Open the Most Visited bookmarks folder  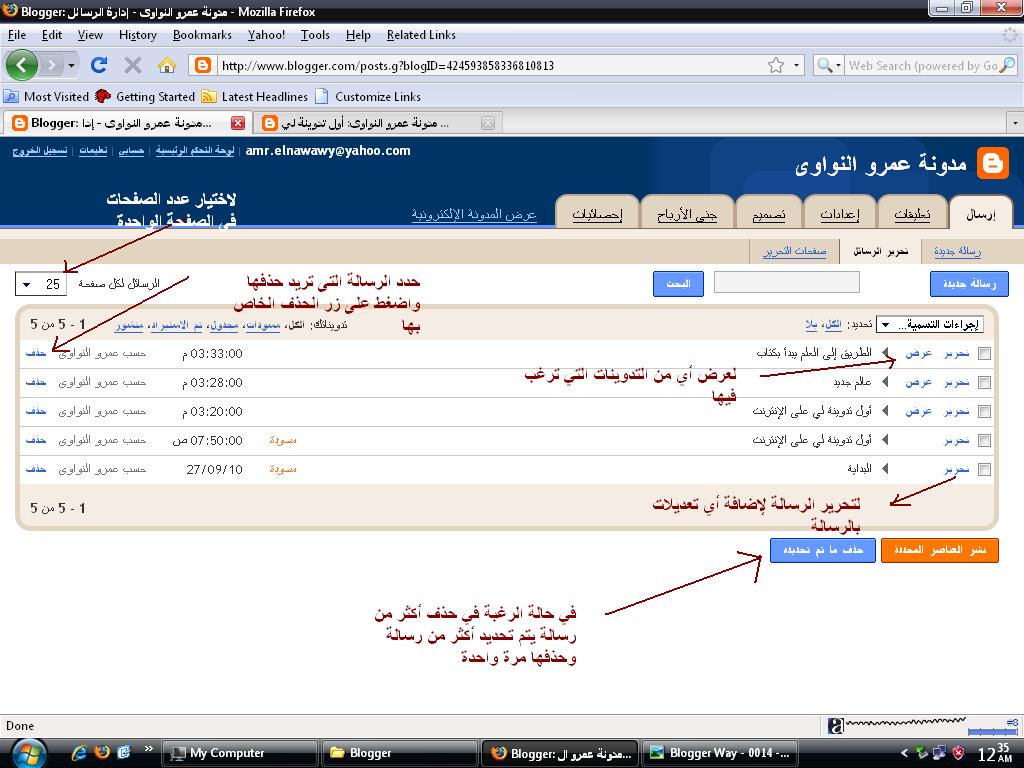(46, 97)
